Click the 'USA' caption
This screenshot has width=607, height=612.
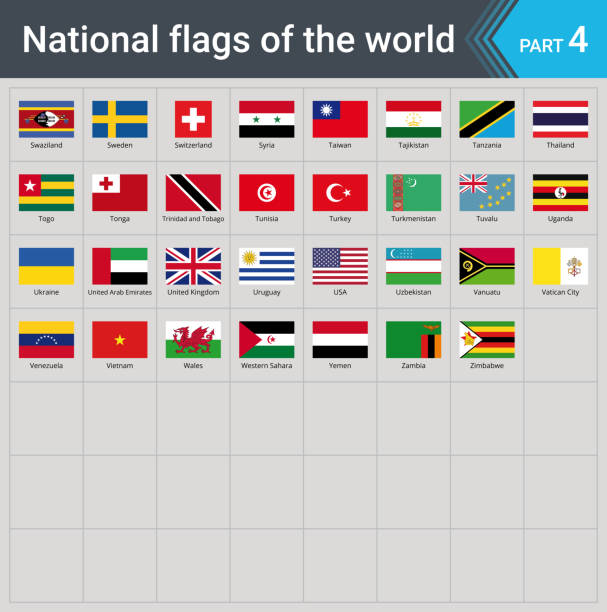pos(340,292)
